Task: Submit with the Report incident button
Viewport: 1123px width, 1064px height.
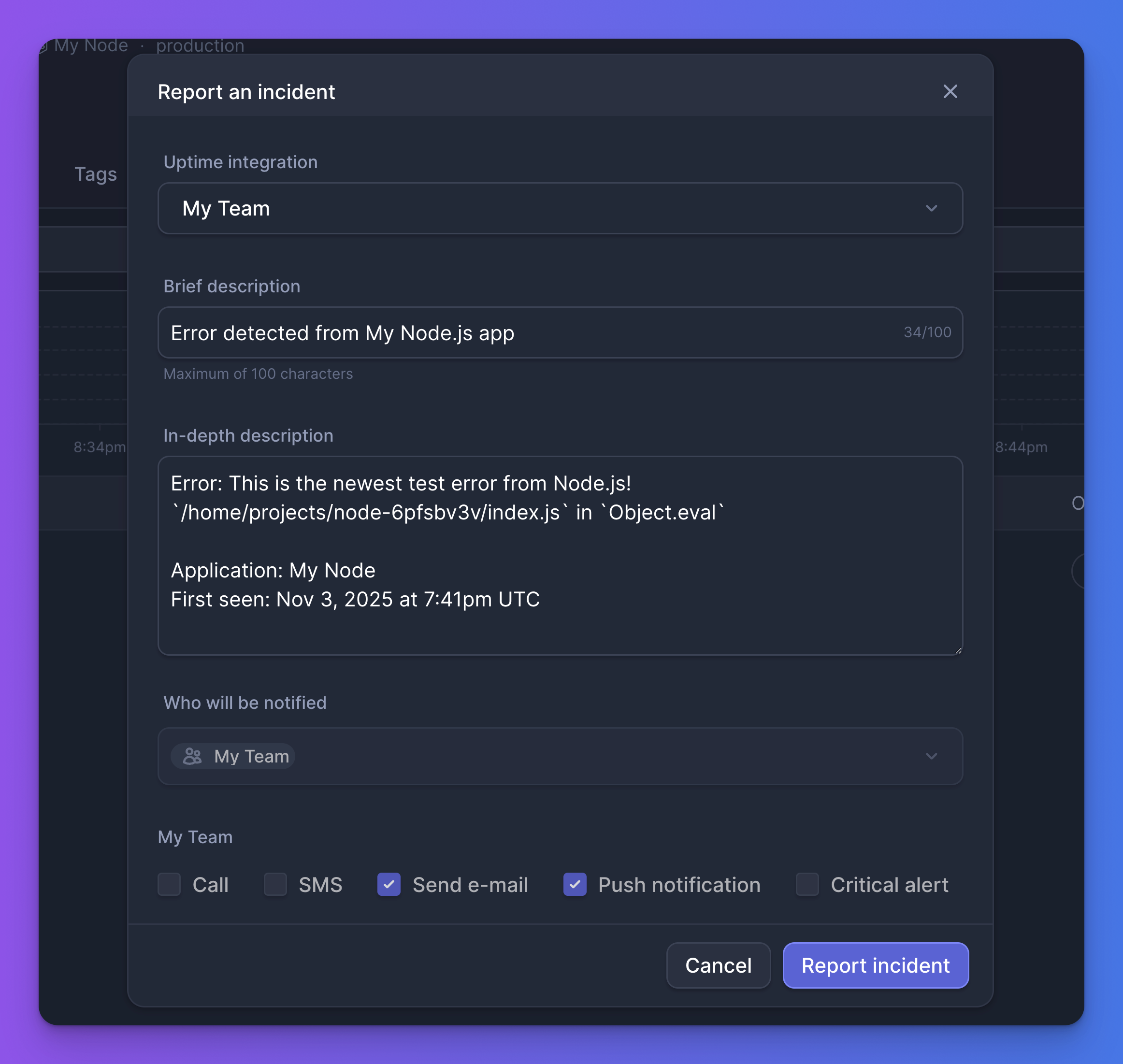Action: click(875, 965)
